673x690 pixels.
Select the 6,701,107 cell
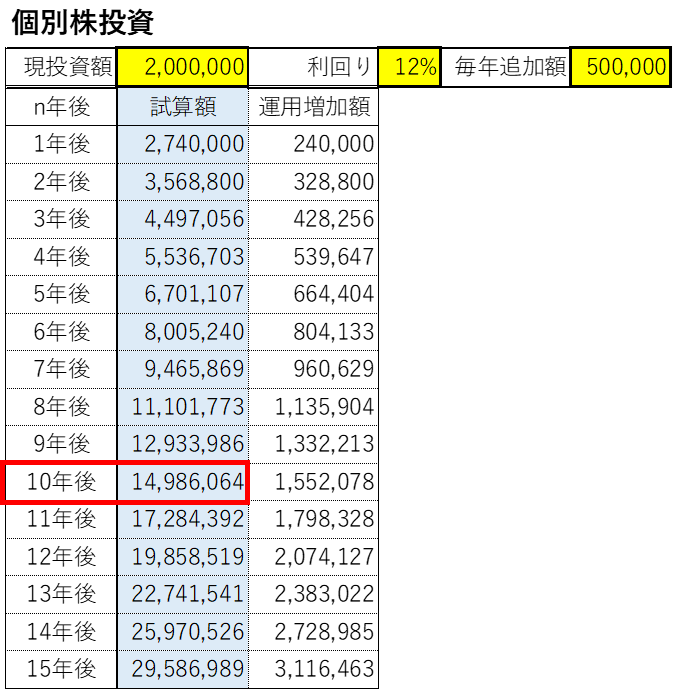coord(183,294)
